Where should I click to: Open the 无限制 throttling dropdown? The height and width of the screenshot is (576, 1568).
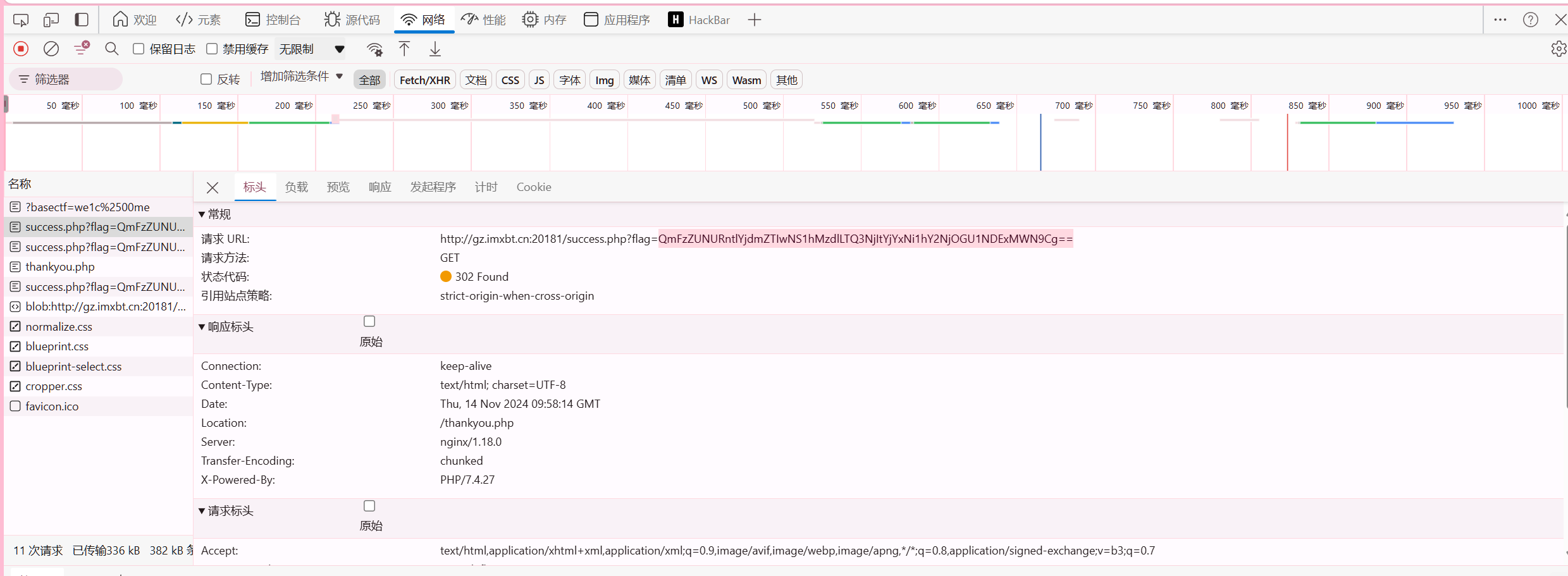coord(312,49)
